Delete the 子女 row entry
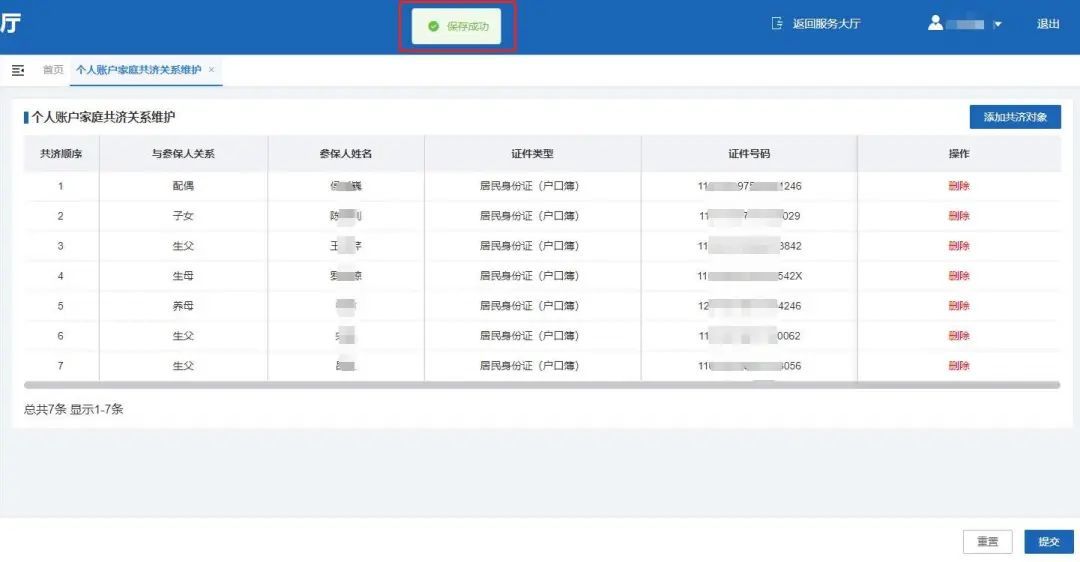 pyautogui.click(x=958, y=216)
